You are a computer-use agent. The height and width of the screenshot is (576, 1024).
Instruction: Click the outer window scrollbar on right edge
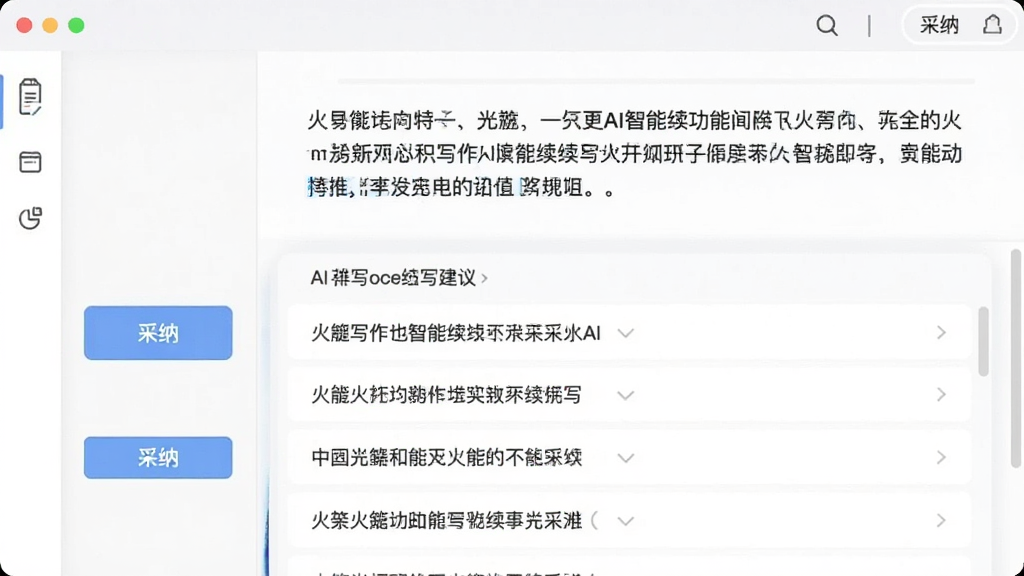tap(1016, 358)
